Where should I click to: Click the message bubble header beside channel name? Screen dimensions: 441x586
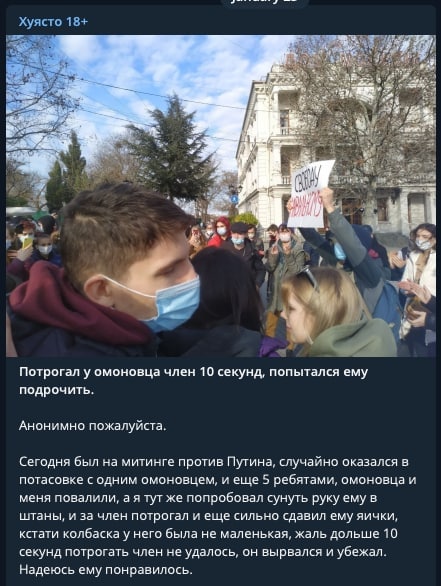pos(262,22)
